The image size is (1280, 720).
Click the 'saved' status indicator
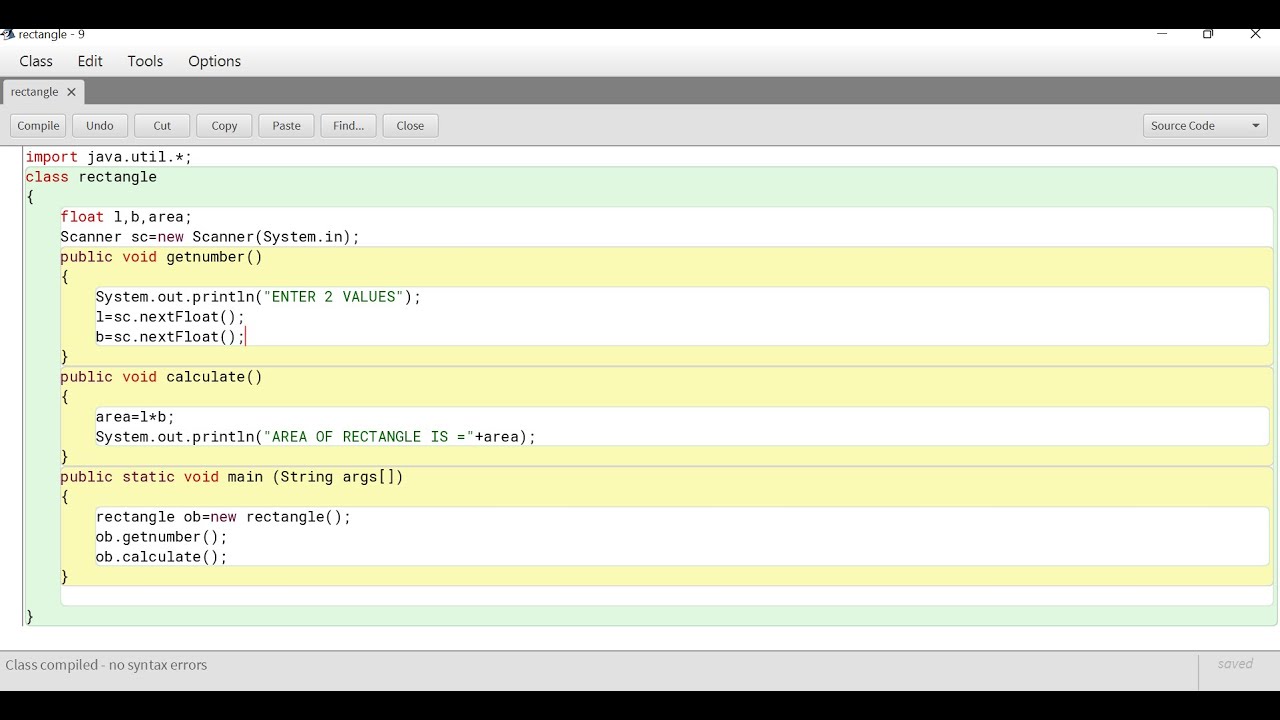coord(1235,664)
